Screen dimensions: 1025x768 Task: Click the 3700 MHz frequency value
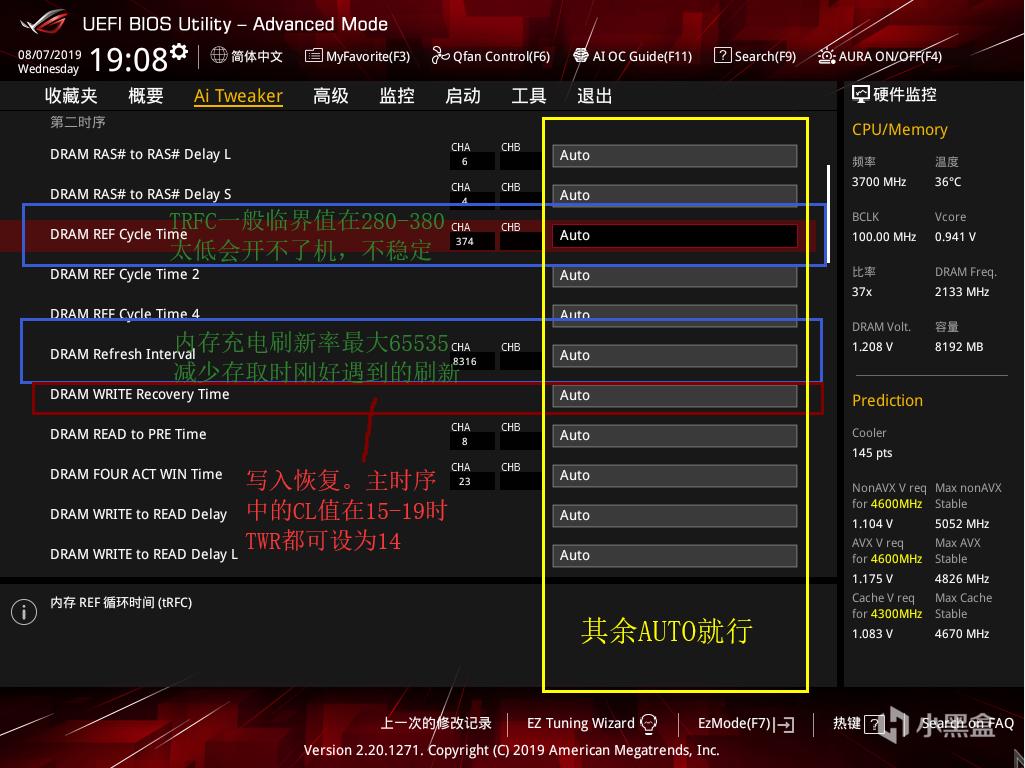(879, 182)
